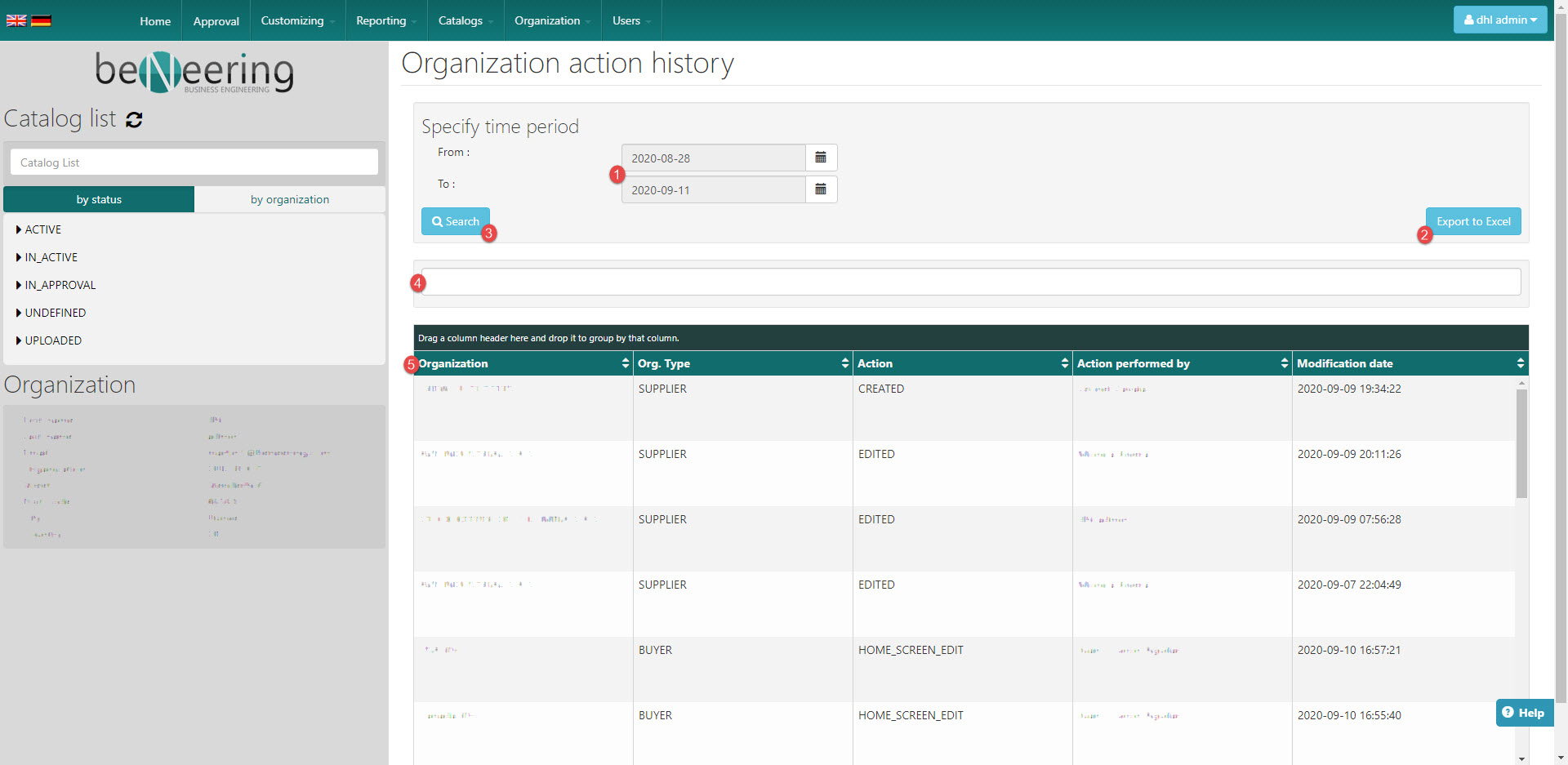This screenshot has height=765, width=1568.
Task: Expand the IN_APPROVAL status node
Action: pos(19,286)
